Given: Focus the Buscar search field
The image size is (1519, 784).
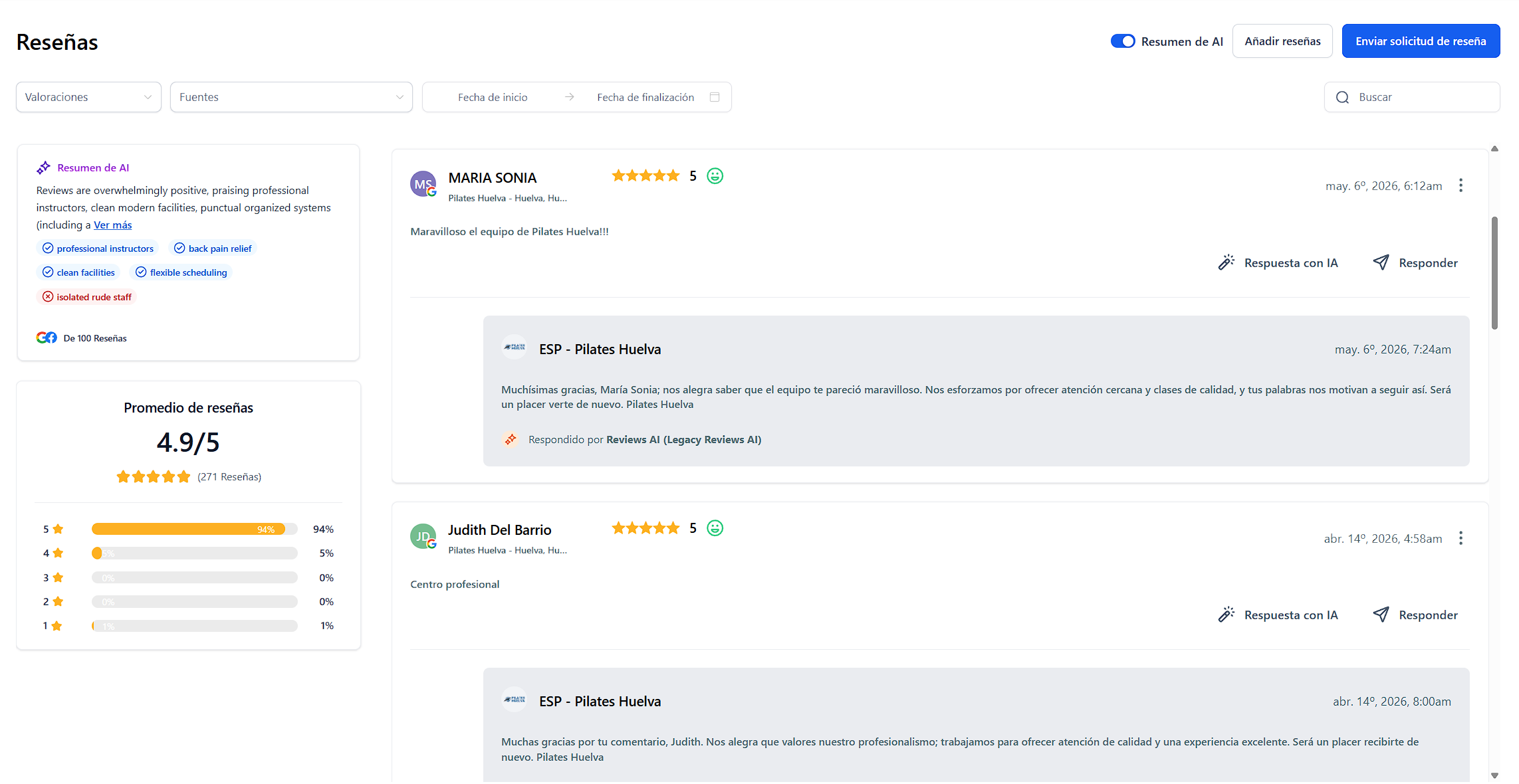Looking at the screenshot, I should click(x=1412, y=97).
